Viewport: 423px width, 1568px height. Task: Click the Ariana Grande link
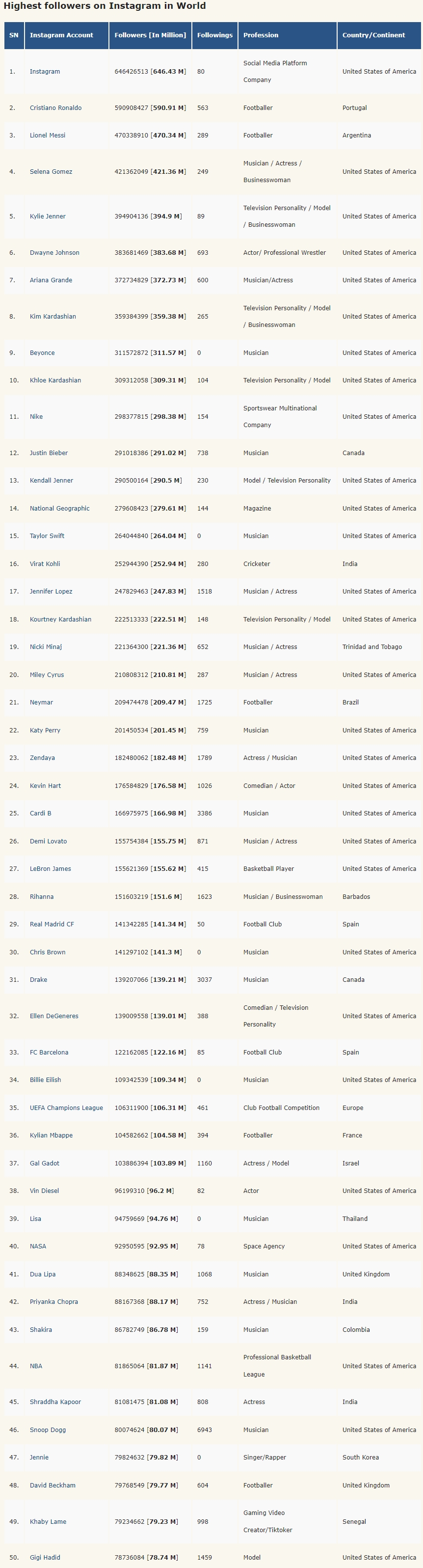tap(51, 280)
